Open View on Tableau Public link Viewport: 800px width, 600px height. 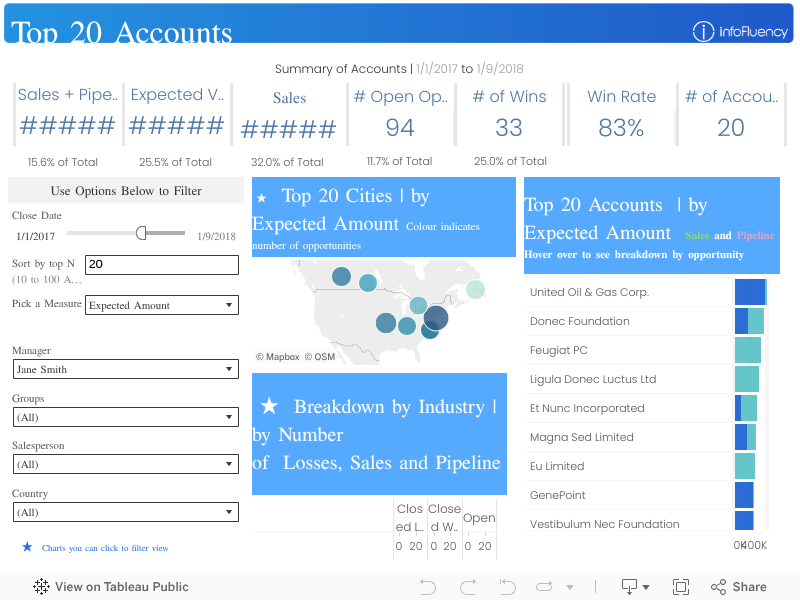pyautogui.click(x=111, y=587)
